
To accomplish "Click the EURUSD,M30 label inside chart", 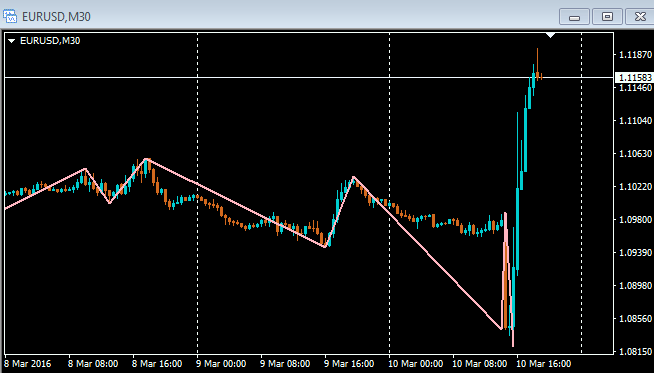I will tap(50, 41).
